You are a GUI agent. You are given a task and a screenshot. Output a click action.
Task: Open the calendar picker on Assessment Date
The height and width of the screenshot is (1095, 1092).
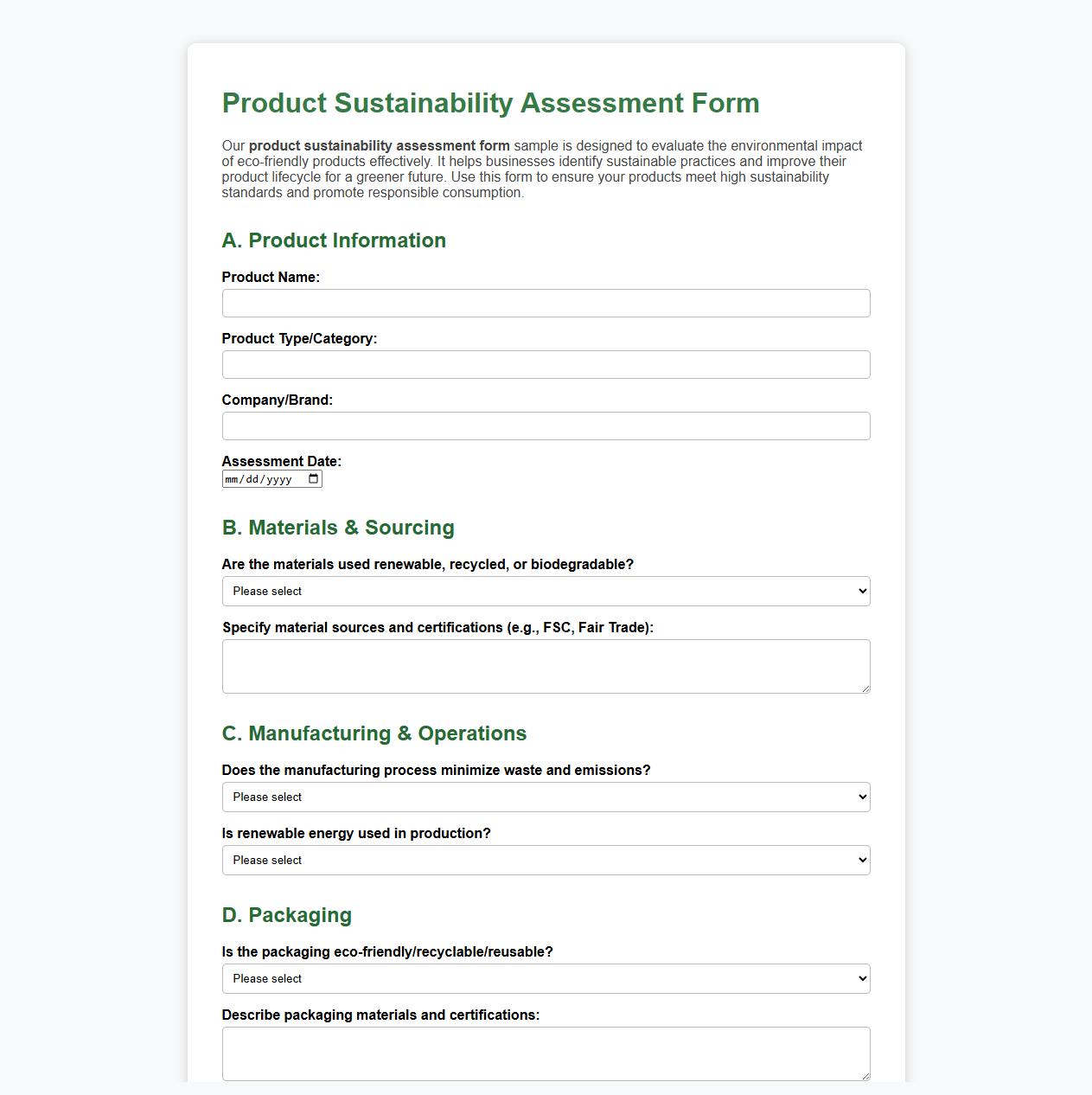pyautogui.click(x=312, y=478)
